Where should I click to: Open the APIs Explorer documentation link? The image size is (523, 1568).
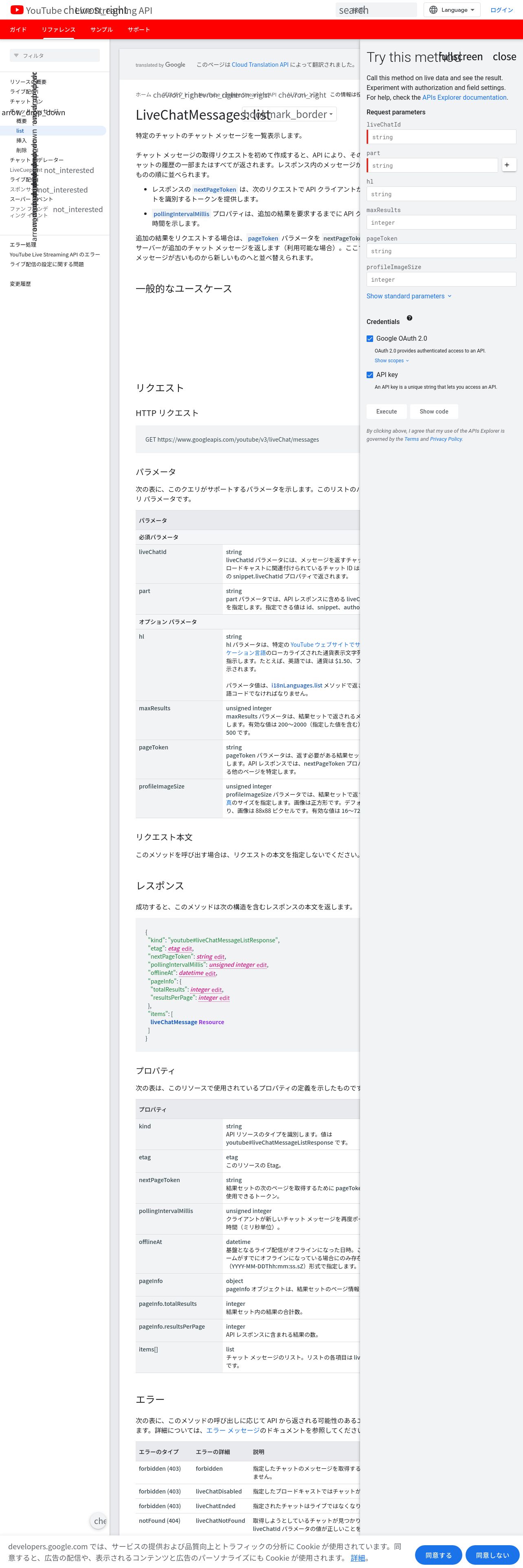pyautogui.click(x=465, y=97)
